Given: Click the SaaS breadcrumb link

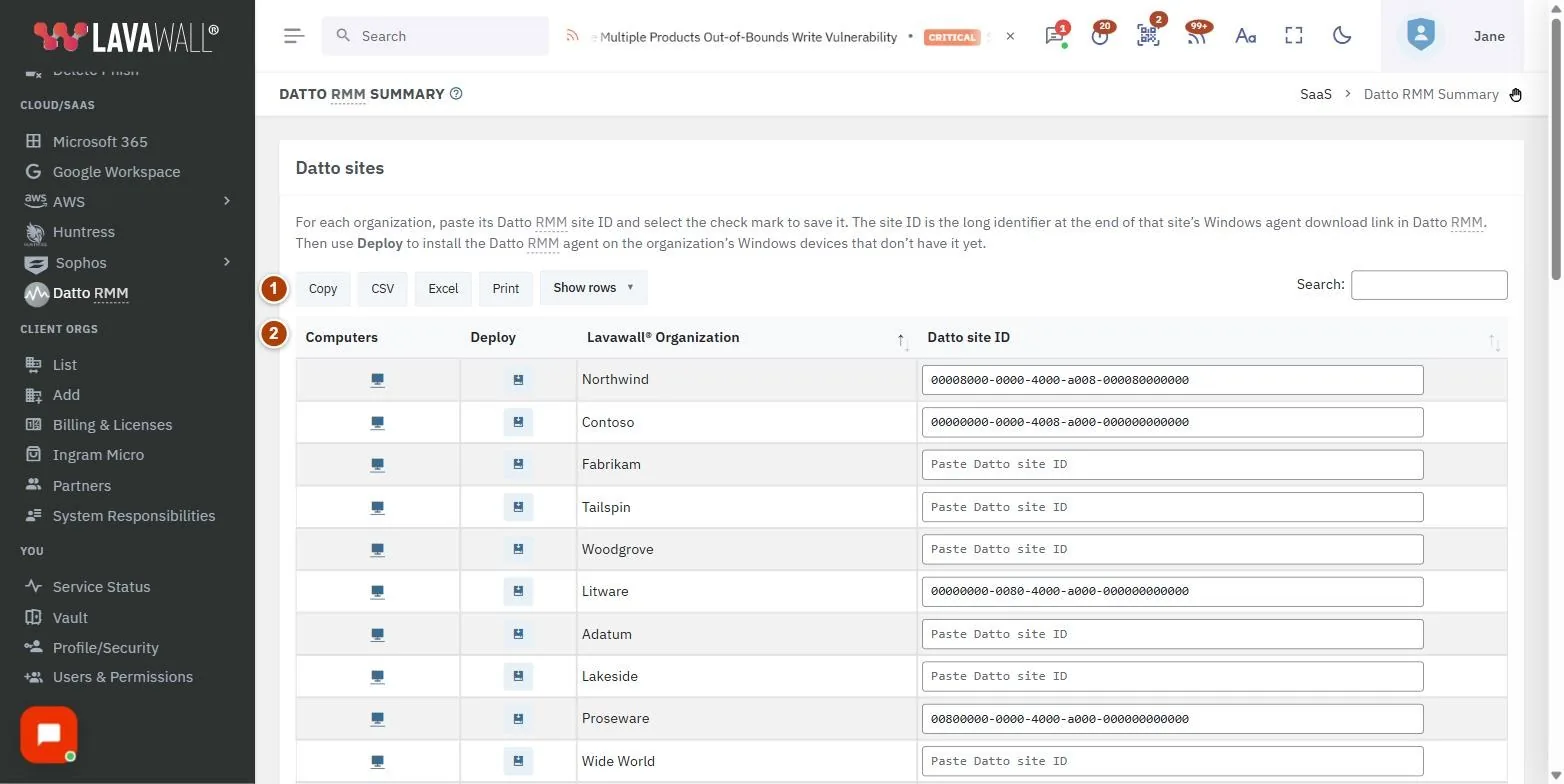Looking at the screenshot, I should tap(1316, 94).
